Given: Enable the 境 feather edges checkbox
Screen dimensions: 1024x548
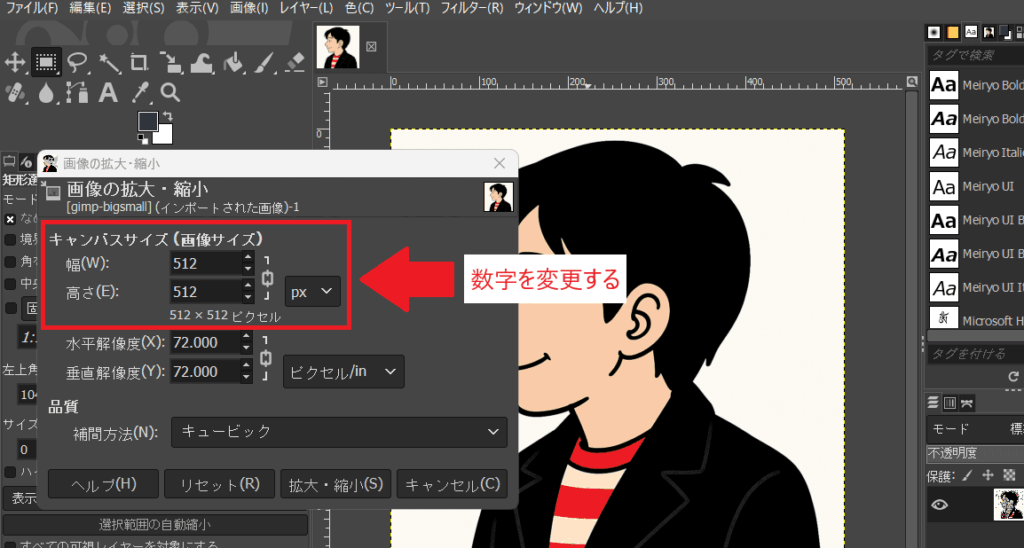Looking at the screenshot, I should coord(10,240).
